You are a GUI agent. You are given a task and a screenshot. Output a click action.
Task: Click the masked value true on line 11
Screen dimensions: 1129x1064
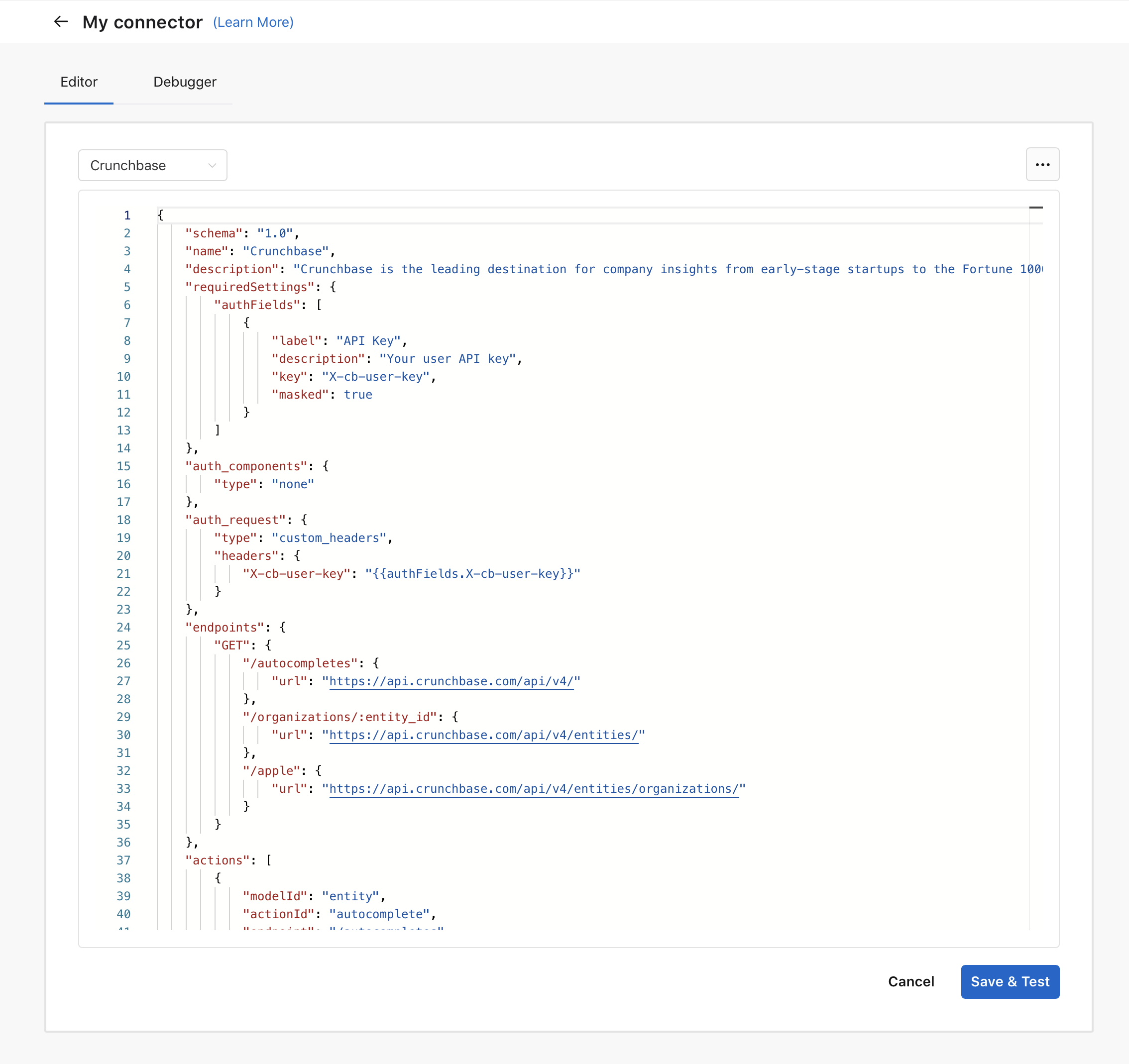coord(358,394)
